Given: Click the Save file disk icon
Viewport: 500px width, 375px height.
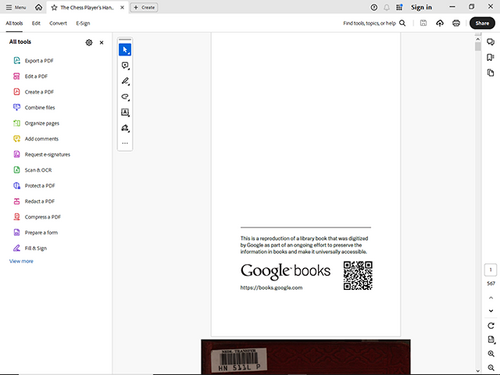Looking at the screenshot, I should pyautogui.click(x=423, y=23).
